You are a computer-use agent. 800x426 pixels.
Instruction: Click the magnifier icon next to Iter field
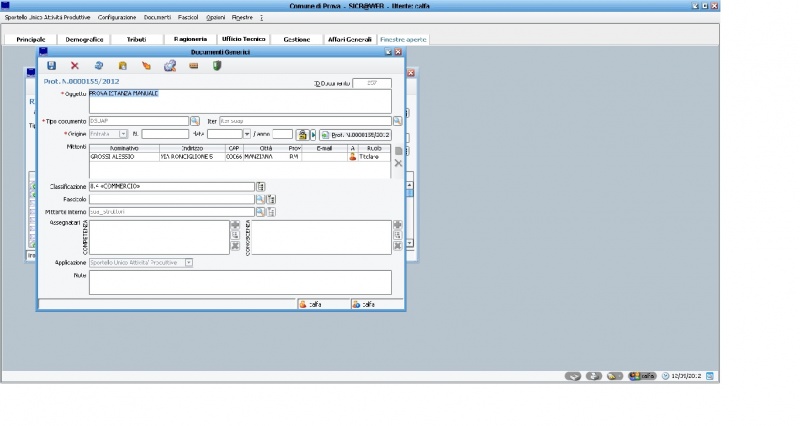tap(397, 120)
